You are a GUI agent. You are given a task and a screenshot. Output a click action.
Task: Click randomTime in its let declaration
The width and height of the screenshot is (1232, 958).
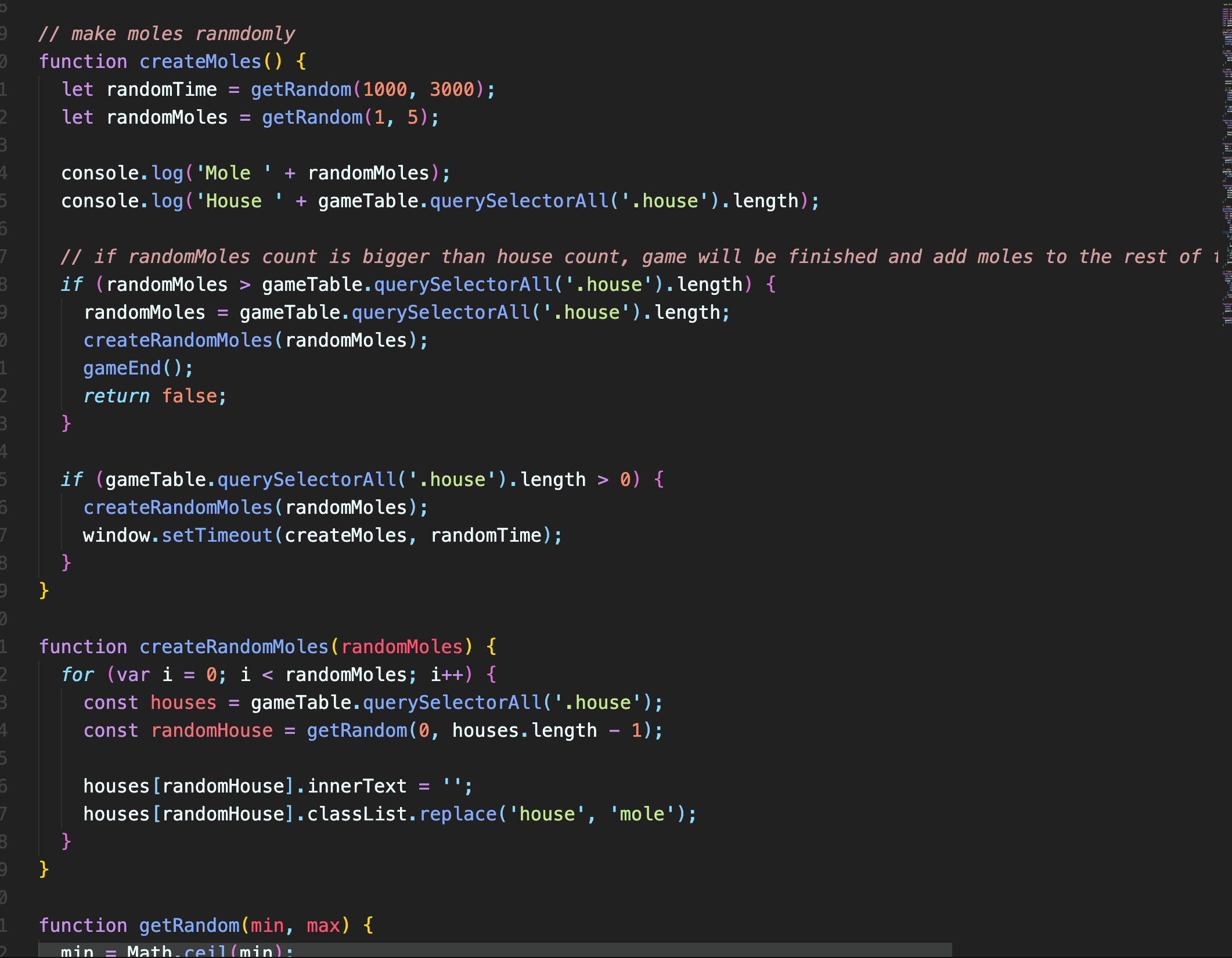point(161,89)
